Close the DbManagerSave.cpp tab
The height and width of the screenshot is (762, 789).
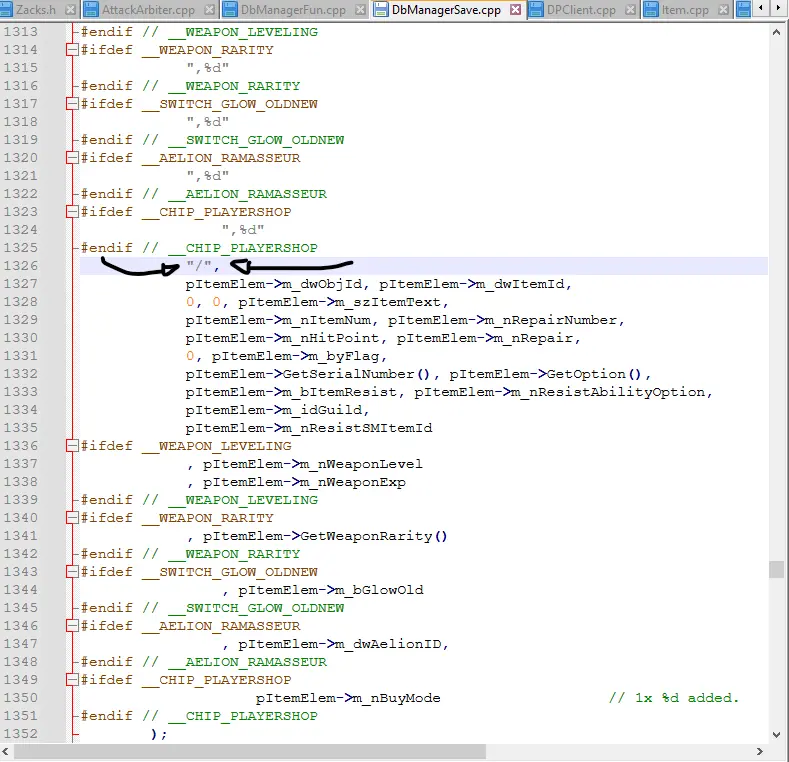click(x=516, y=10)
